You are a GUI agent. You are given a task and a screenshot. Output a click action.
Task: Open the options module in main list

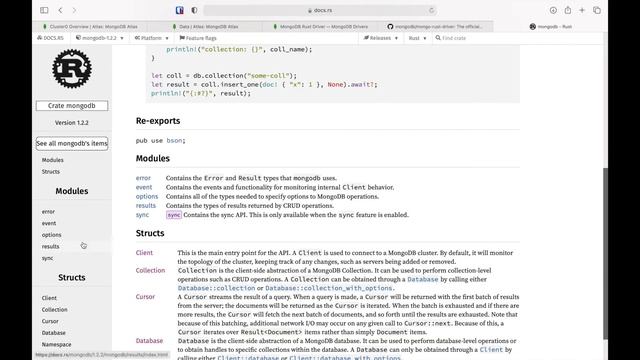(147, 196)
